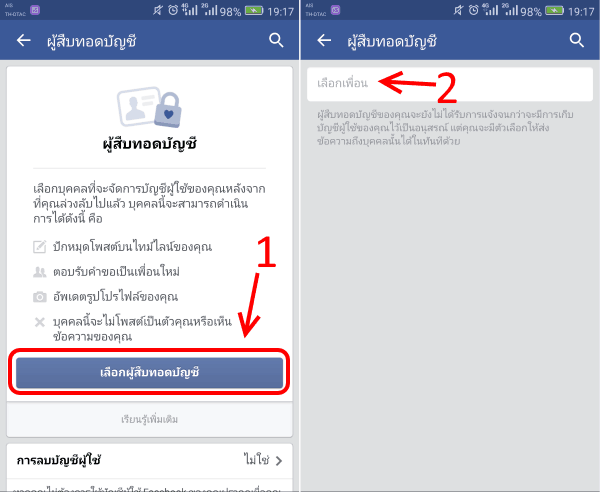Tap the ผู้สืบทอดบัญชี title on right screen
This screenshot has height=492, width=600.
click(392, 41)
